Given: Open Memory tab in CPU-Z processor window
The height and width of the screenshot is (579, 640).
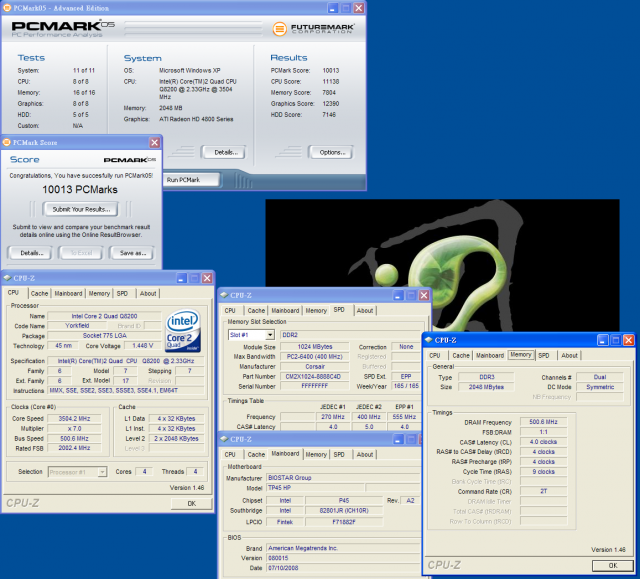Looking at the screenshot, I should pos(99,293).
